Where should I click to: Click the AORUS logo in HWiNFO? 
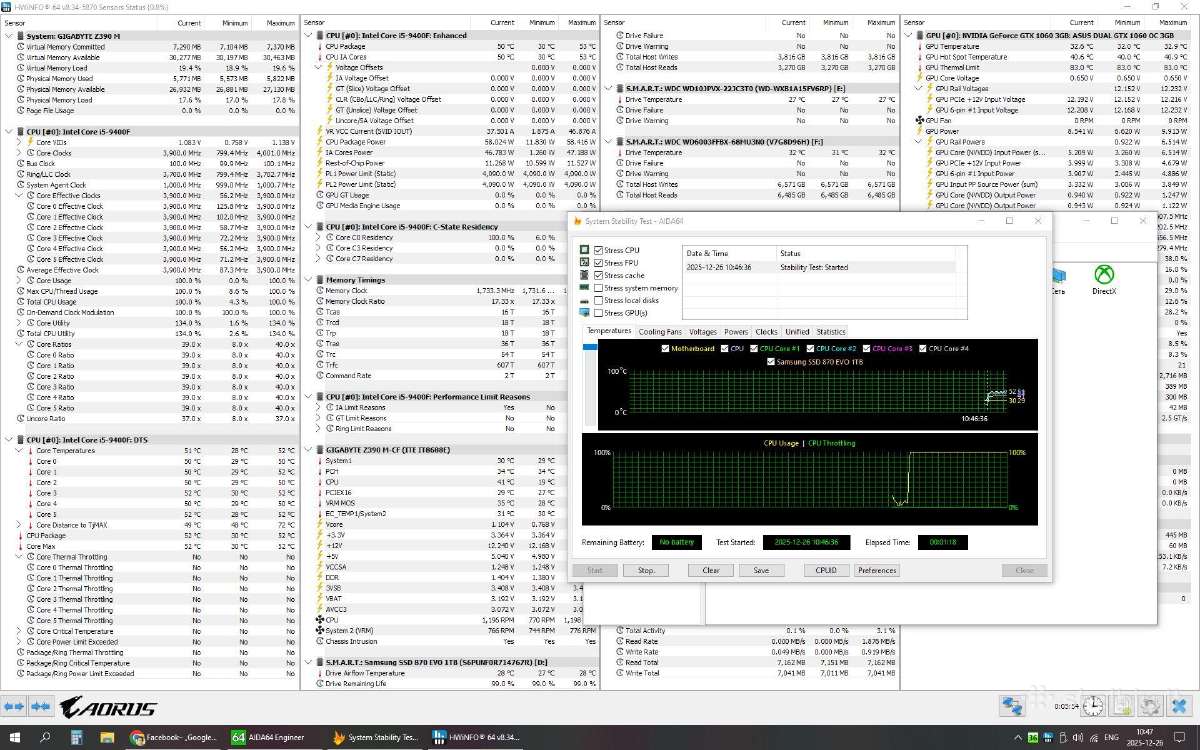[x=108, y=708]
